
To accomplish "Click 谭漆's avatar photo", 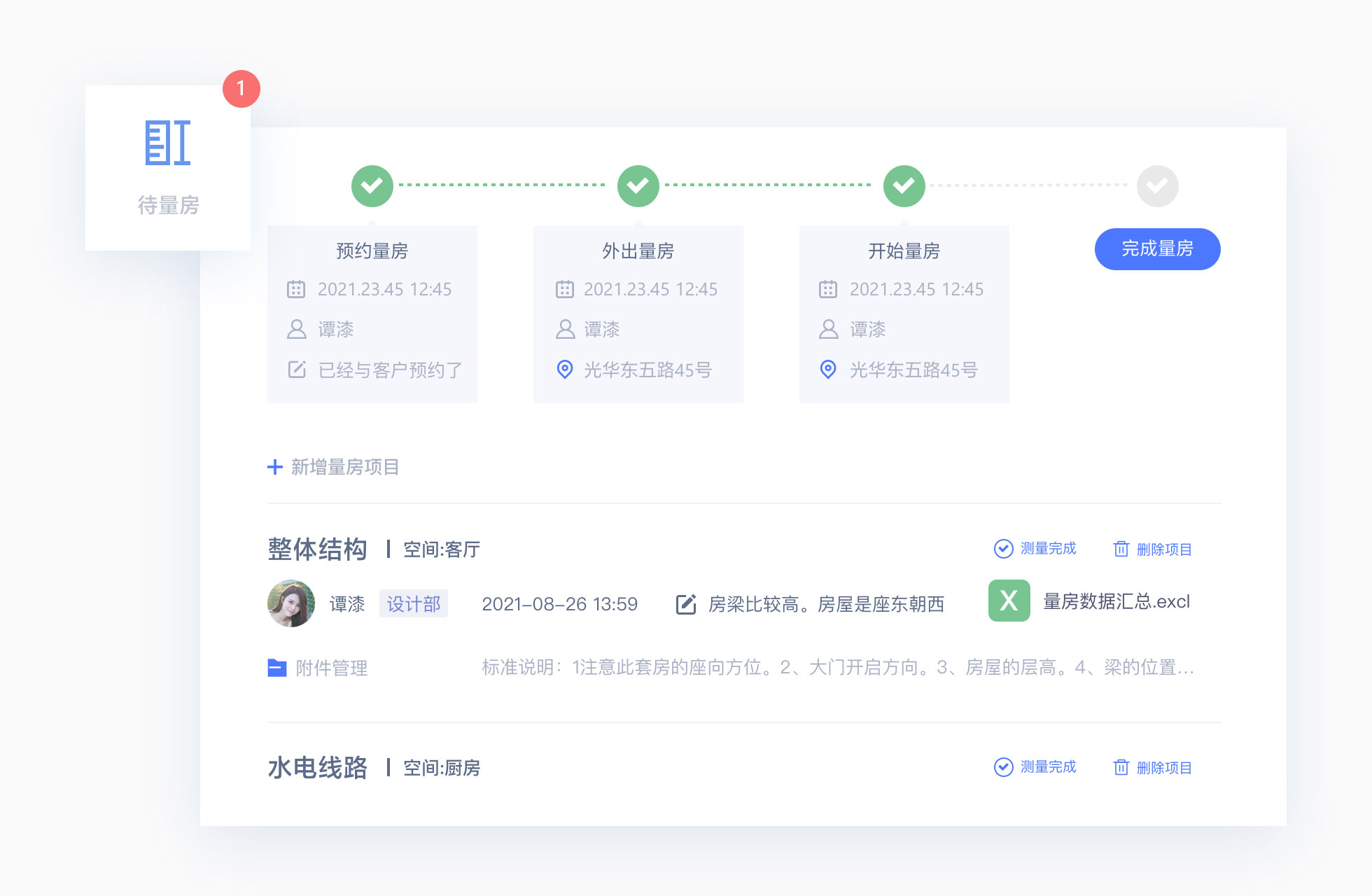I will 291,603.
